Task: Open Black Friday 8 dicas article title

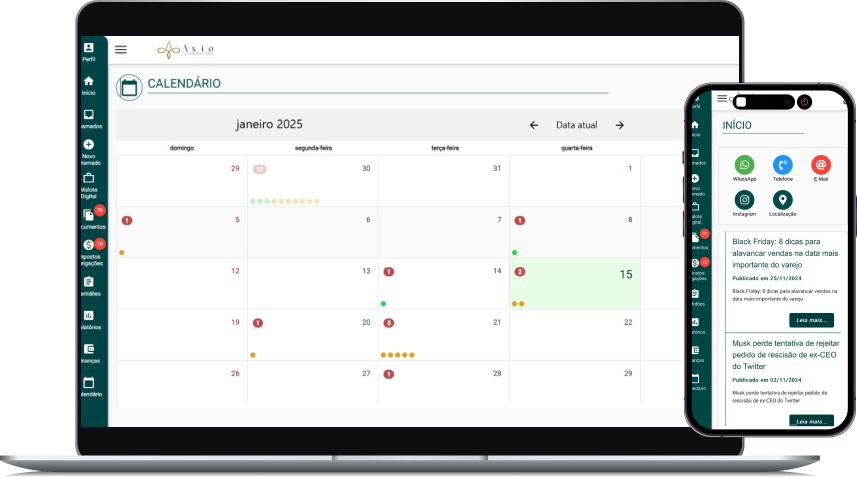Action: [785, 253]
